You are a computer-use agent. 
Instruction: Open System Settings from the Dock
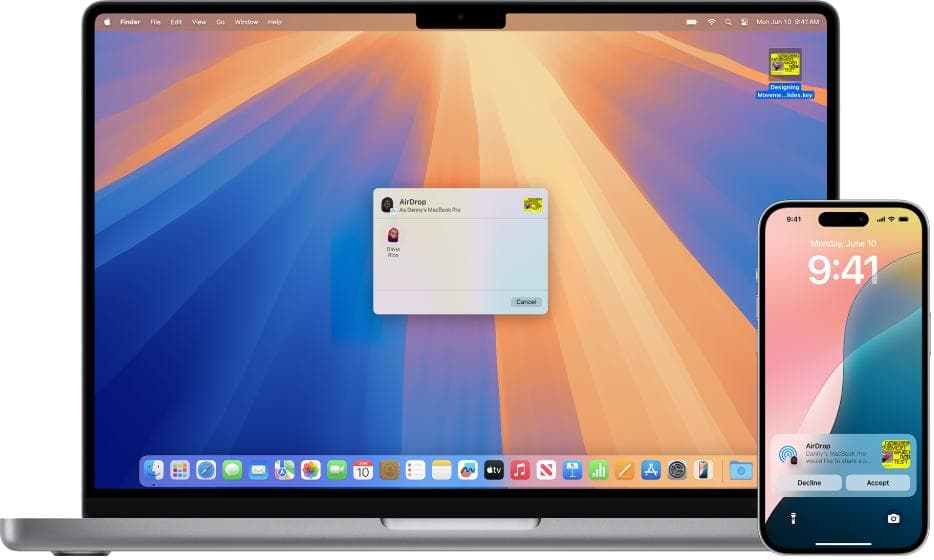pos(677,470)
